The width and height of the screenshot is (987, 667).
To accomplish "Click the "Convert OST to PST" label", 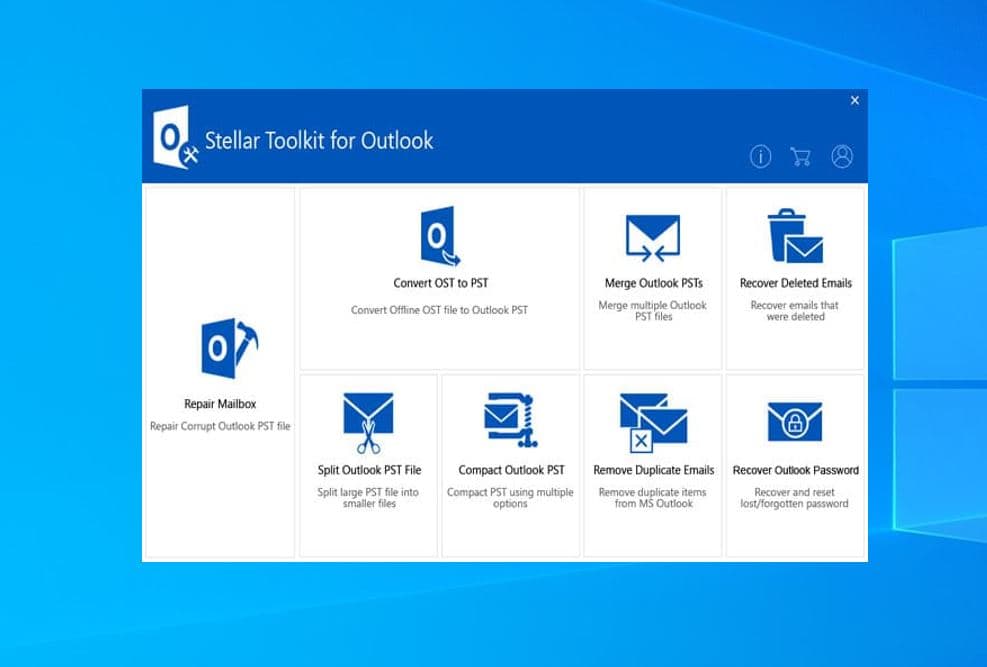I will 441,283.
